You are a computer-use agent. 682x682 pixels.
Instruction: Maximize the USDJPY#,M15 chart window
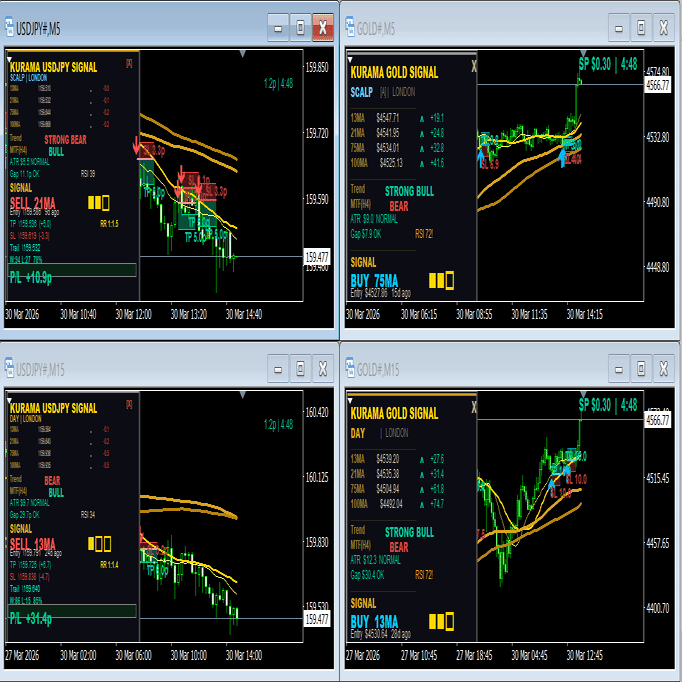(x=301, y=369)
